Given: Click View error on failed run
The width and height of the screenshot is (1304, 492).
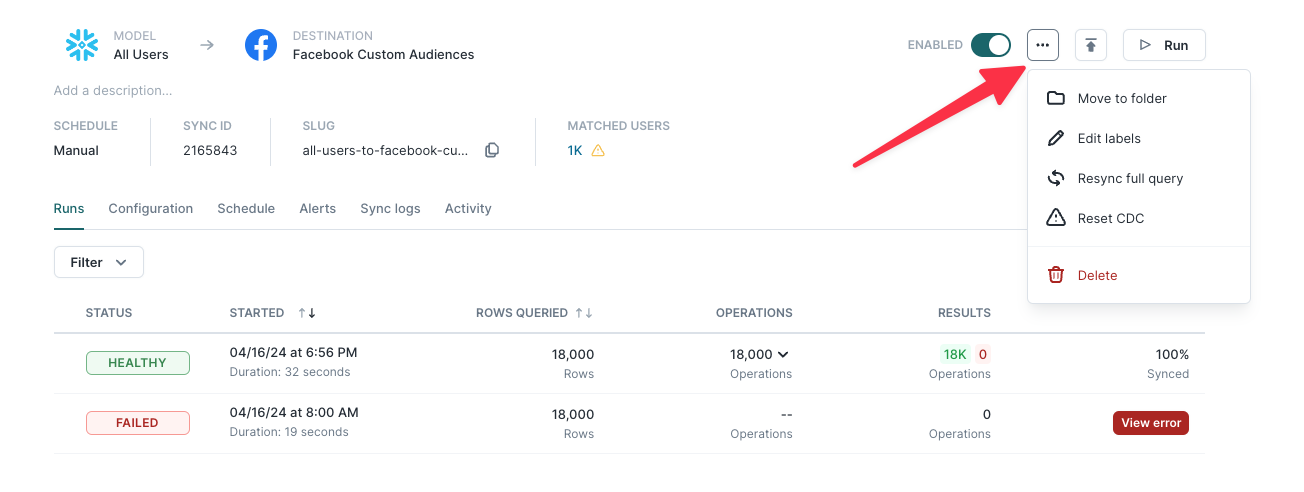Looking at the screenshot, I should pos(1150,423).
